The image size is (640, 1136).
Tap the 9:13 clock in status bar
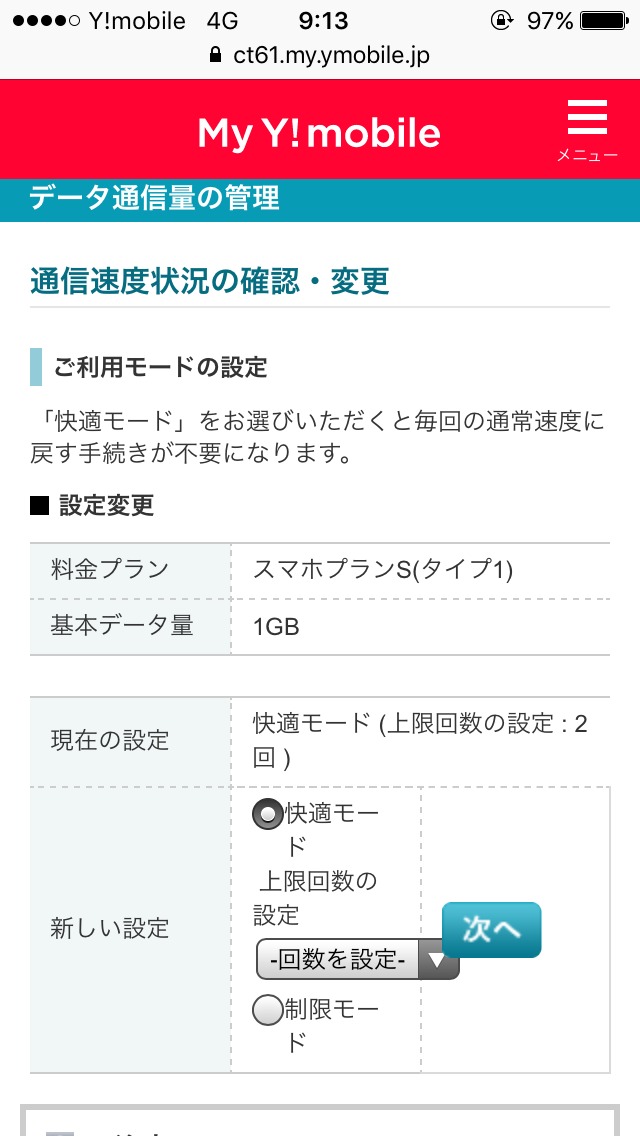(x=323, y=20)
